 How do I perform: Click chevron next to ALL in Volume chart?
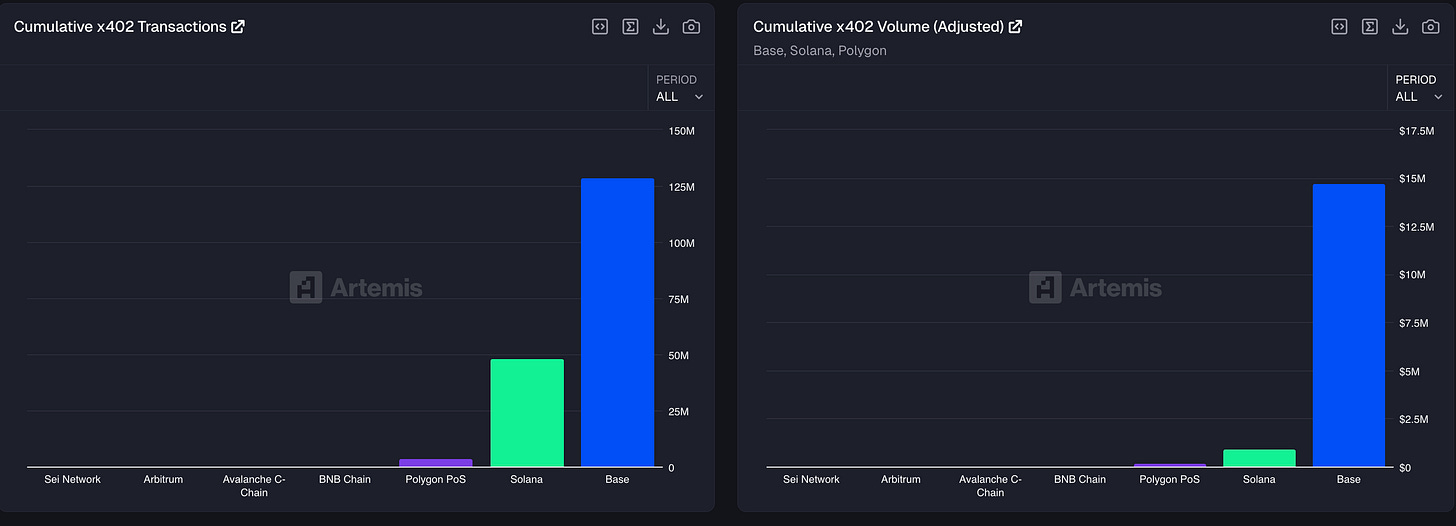click(1438, 97)
